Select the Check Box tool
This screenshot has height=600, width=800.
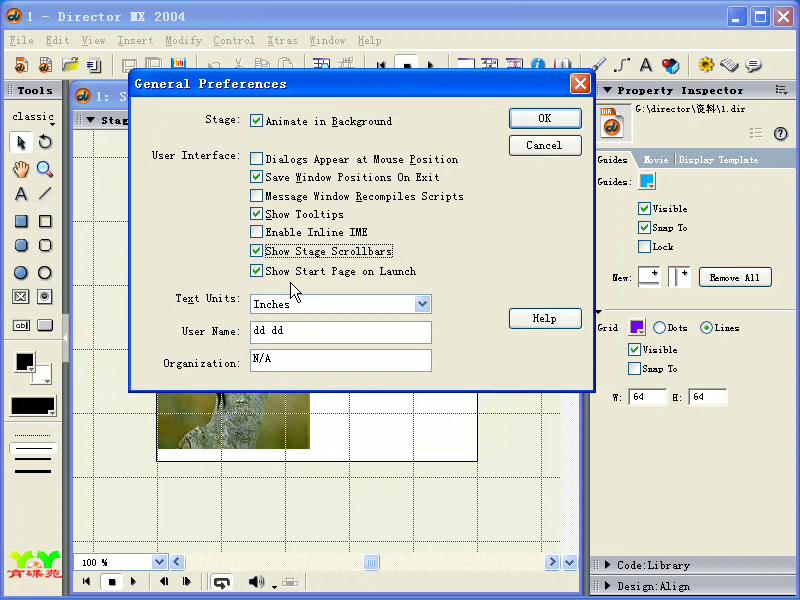tap(21, 297)
